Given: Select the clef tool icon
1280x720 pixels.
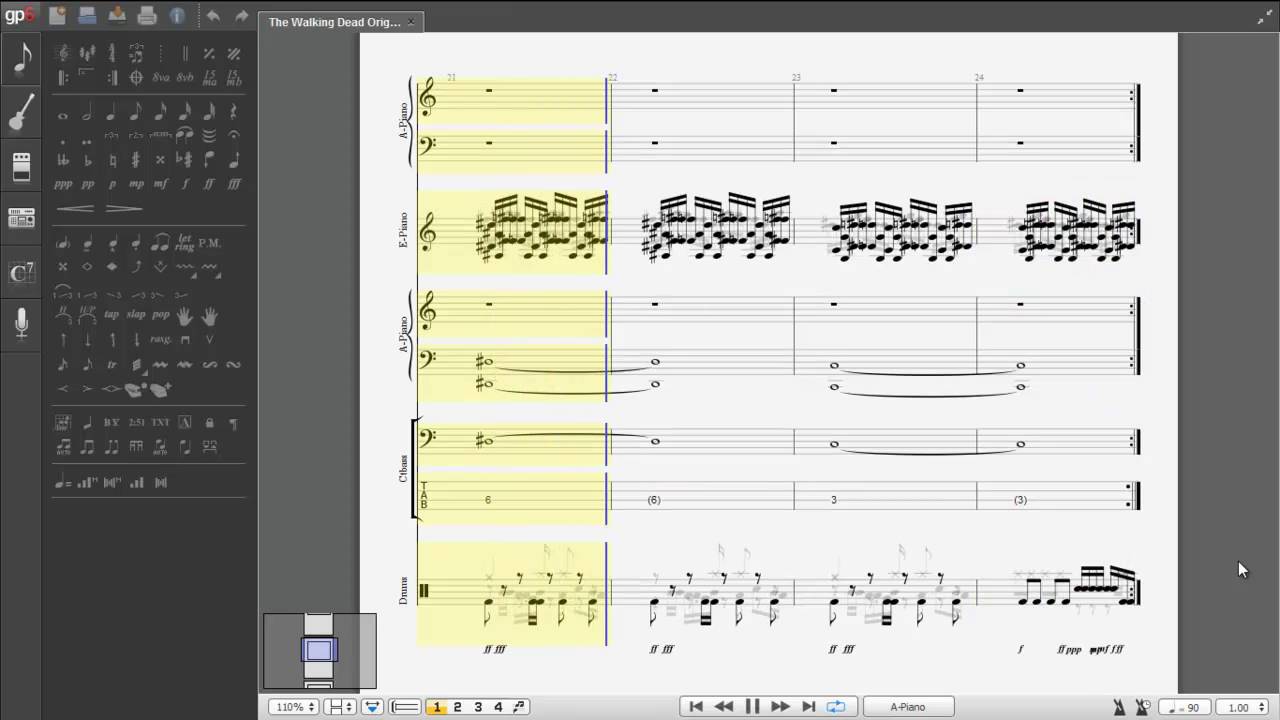Looking at the screenshot, I should tap(63, 54).
